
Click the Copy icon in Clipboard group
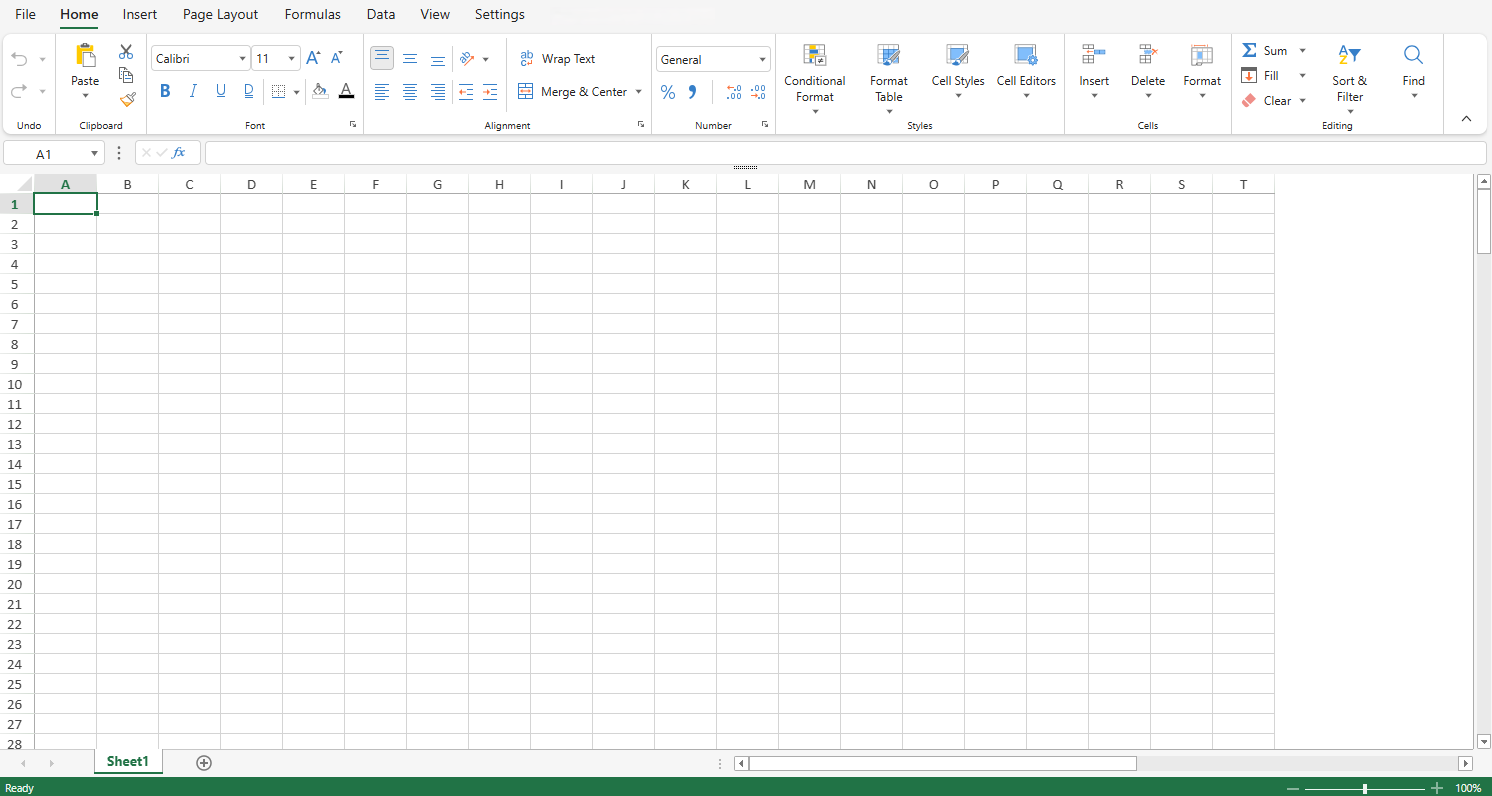126,75
